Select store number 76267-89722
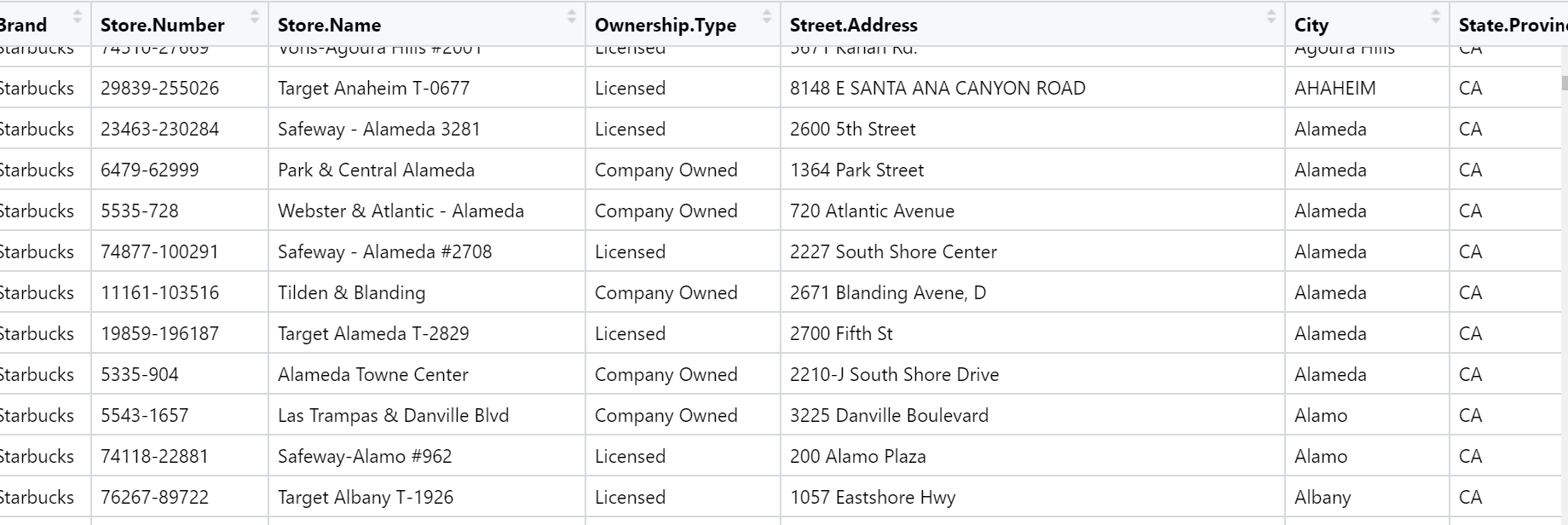 (154, 497)
